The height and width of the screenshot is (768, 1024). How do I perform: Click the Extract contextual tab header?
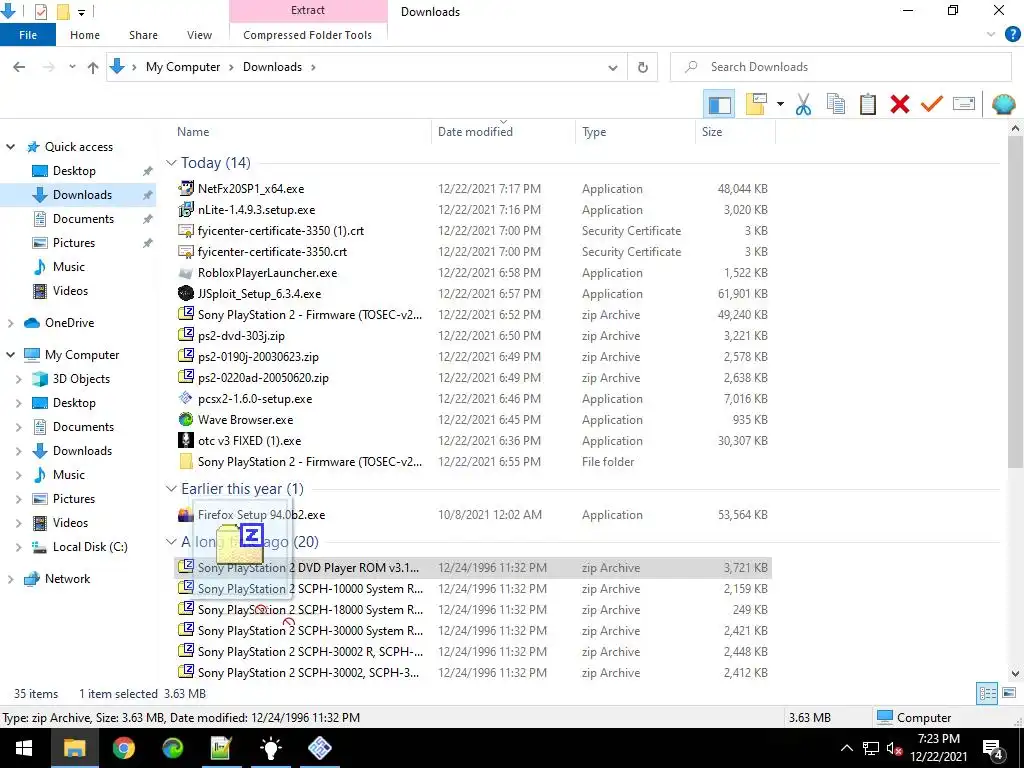[308, 10]
